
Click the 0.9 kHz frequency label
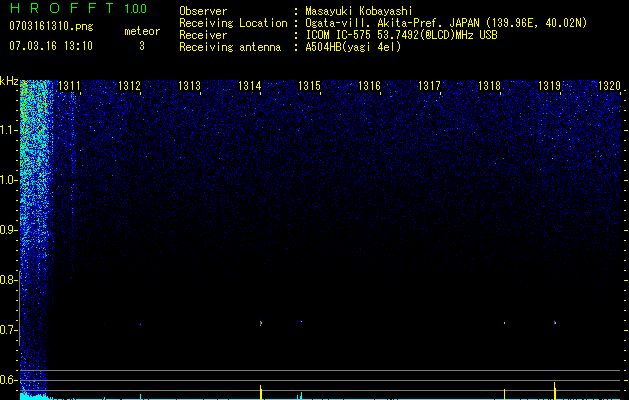pos(8,230)
